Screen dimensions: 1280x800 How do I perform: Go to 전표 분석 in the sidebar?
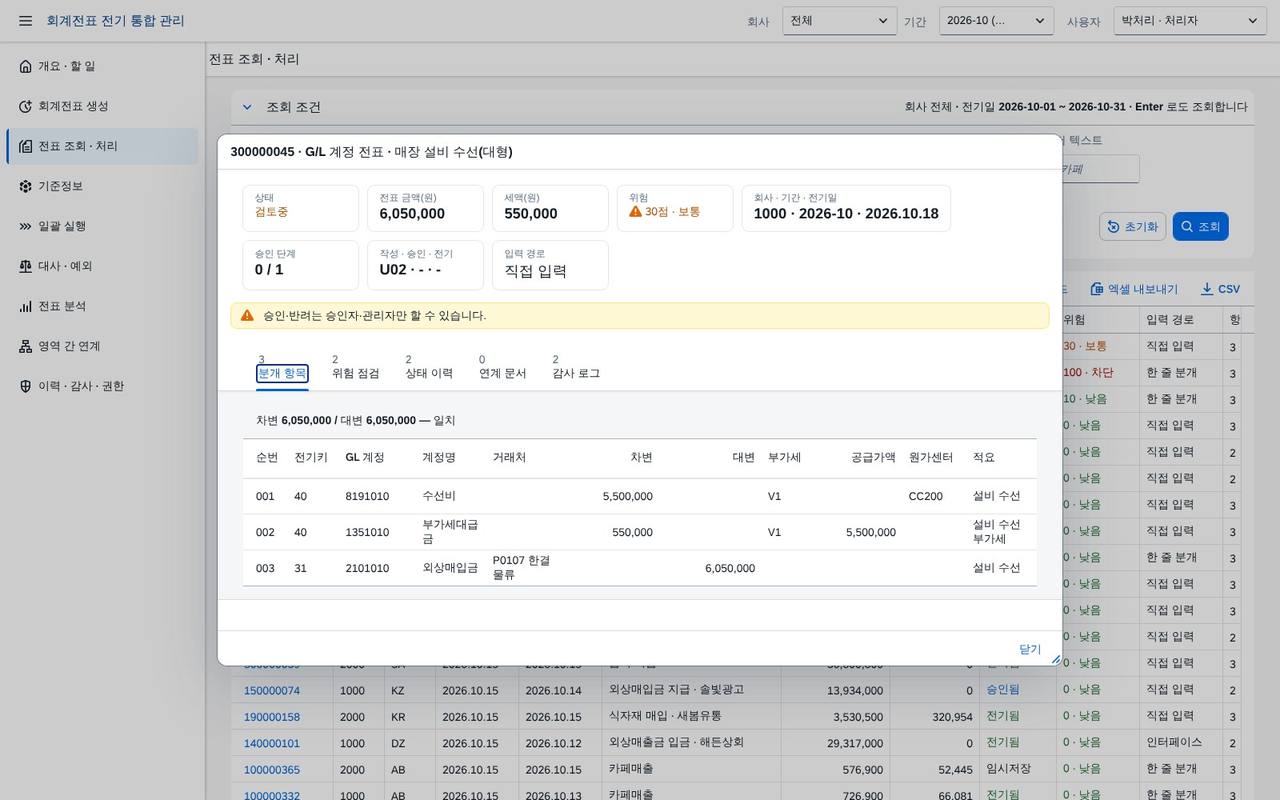click(x=102, y=306)
